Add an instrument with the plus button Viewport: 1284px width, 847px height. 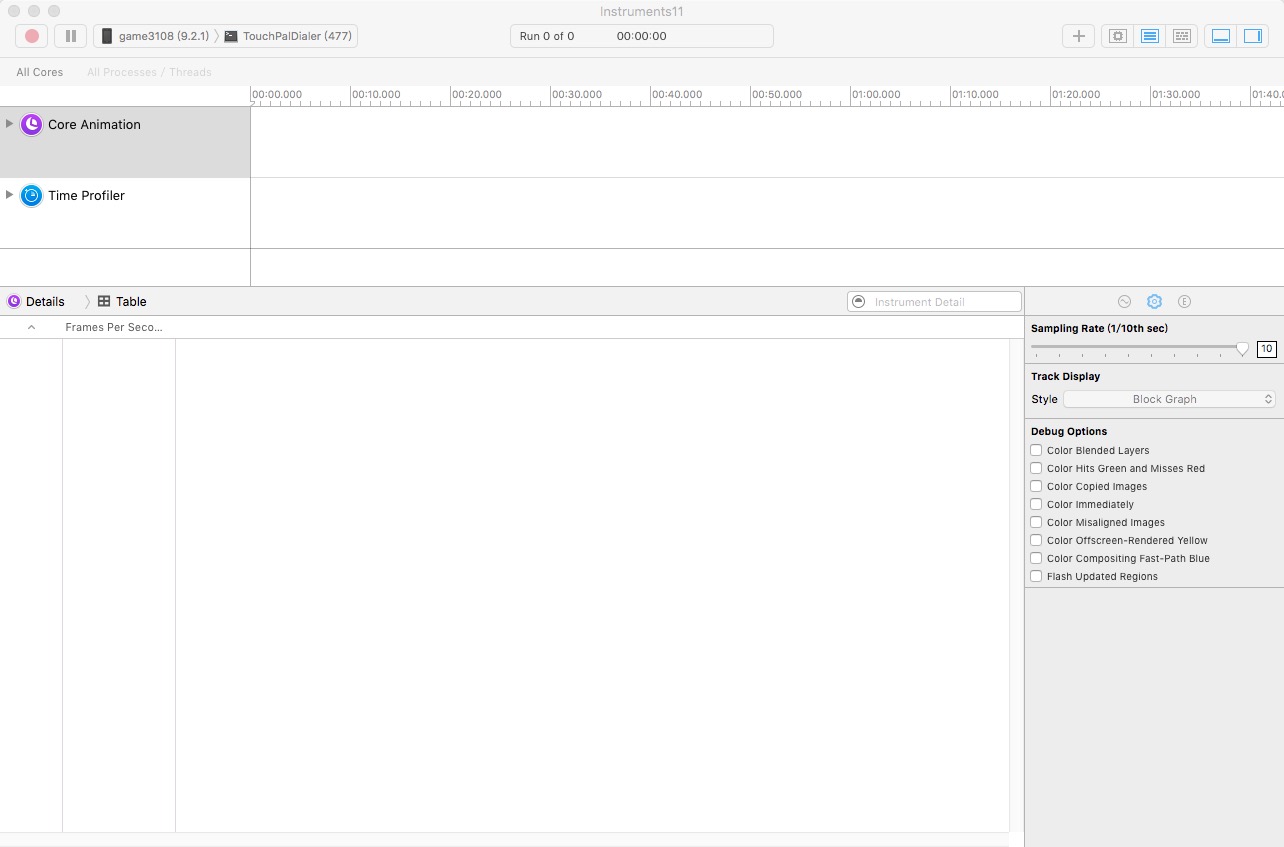(1078, 36)
